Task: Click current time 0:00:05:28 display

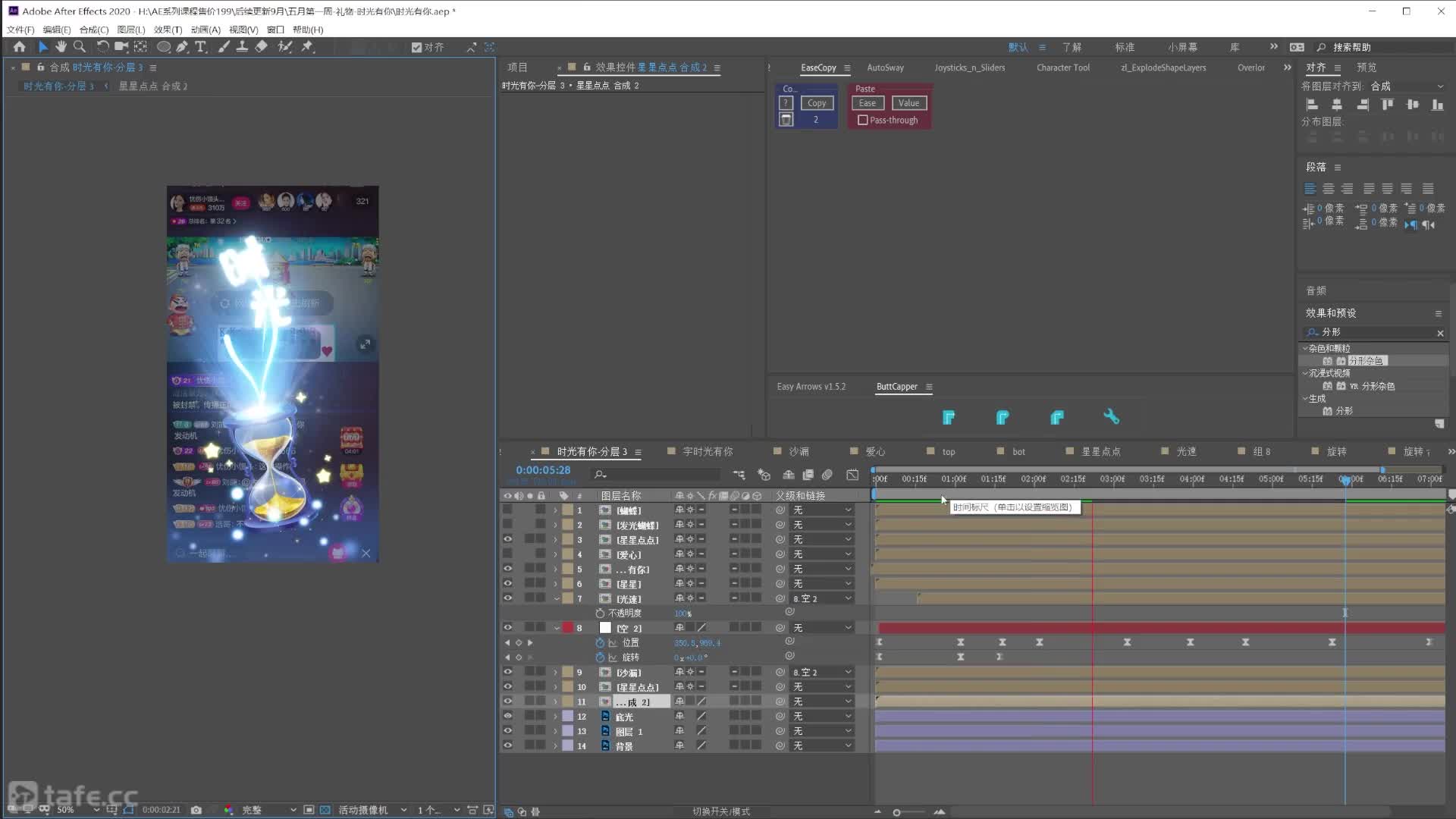Action: click(543, 470)
